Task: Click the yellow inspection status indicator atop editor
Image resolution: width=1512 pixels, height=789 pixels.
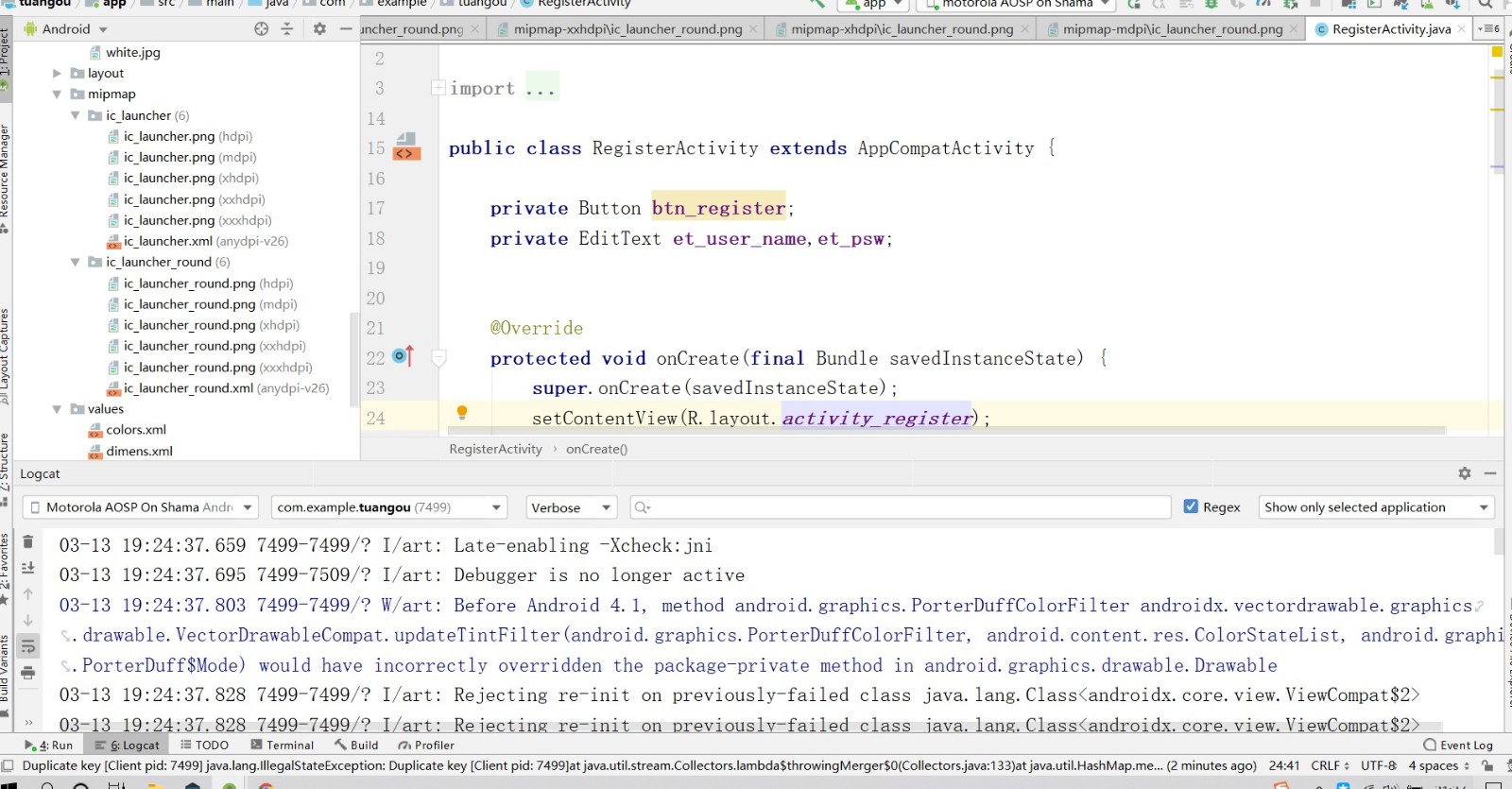Action: 1497,52
